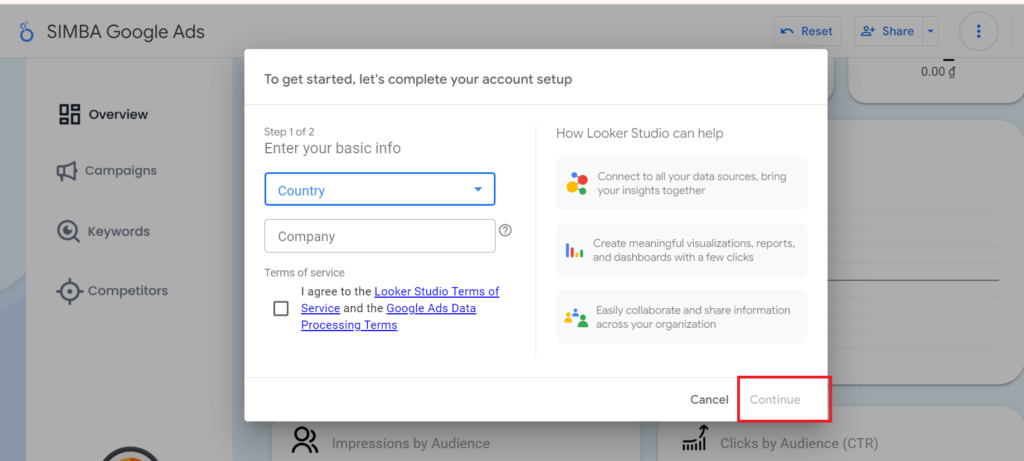
Task: Click the Overview dashboard icon
Action: point(69,114)
